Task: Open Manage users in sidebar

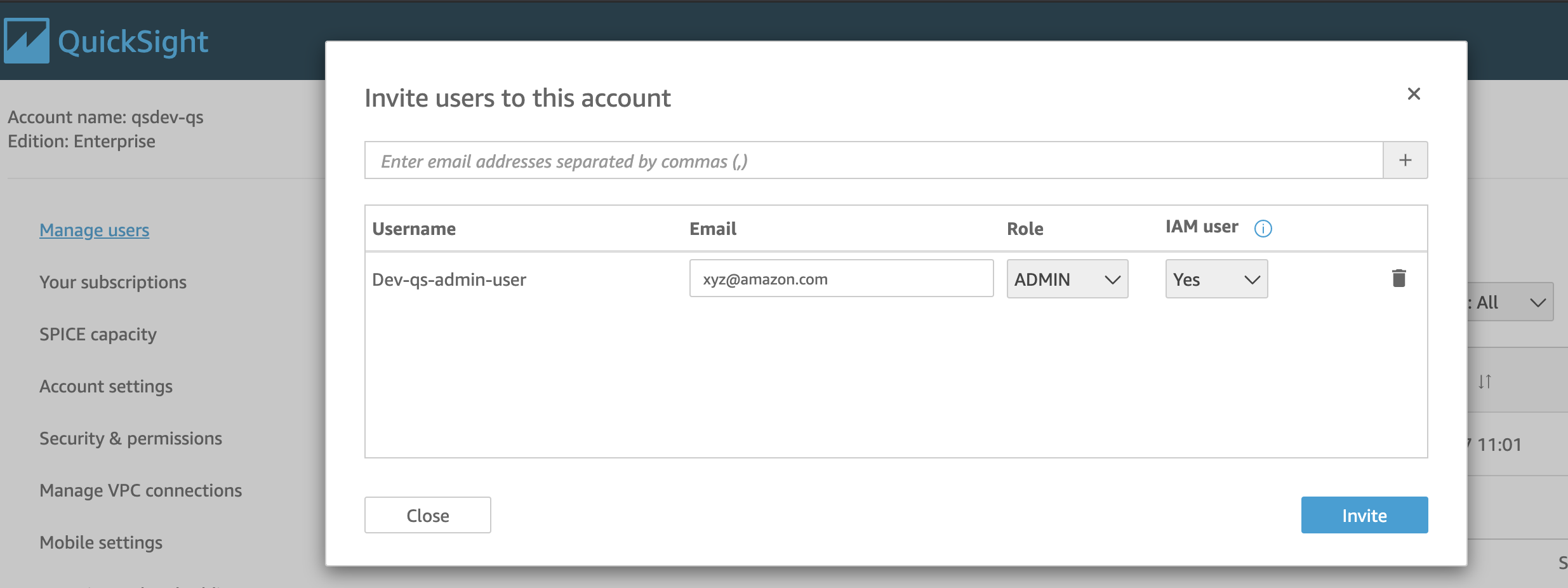Action: [95, 230]
